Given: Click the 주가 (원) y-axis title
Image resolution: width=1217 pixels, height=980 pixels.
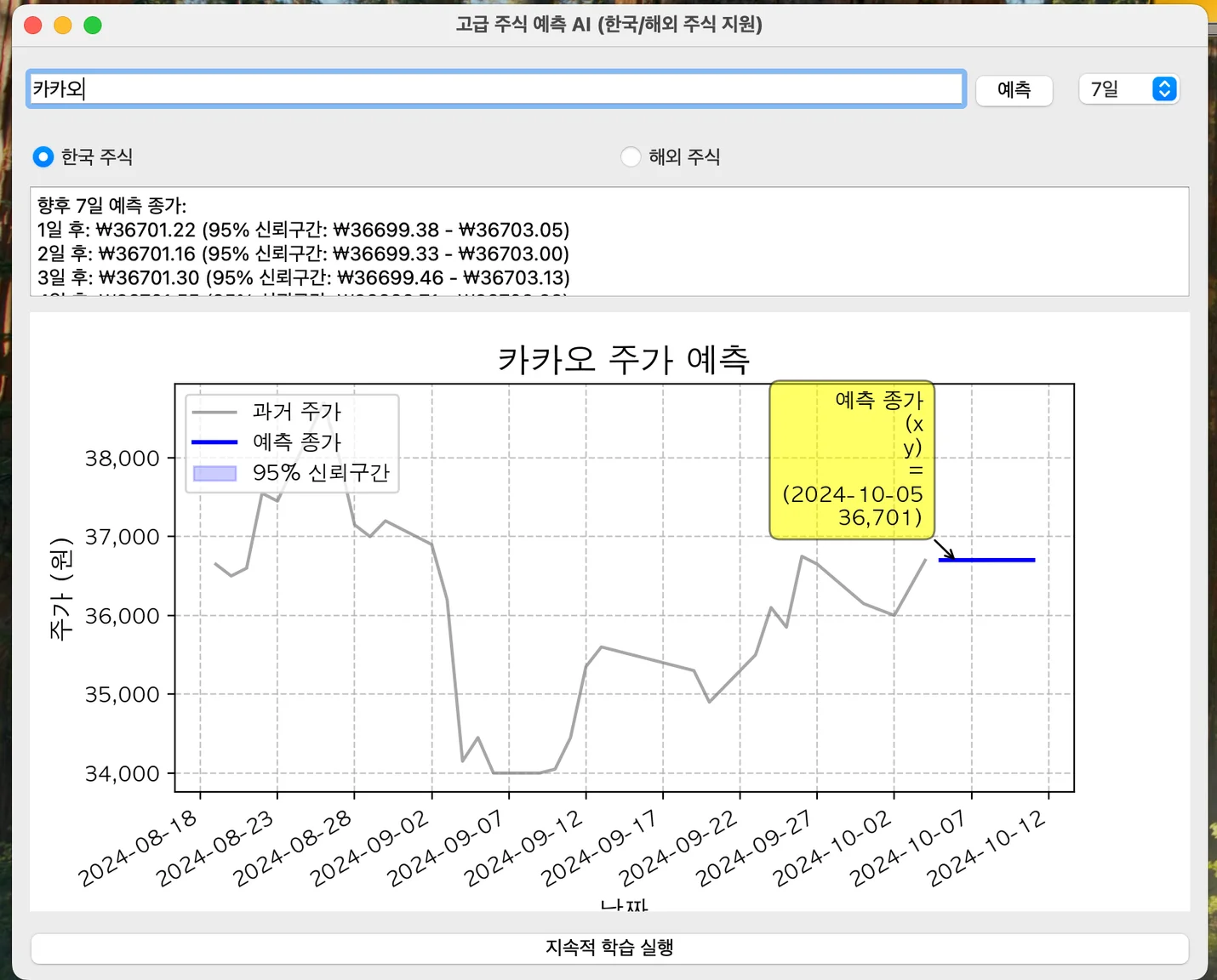Looking at the screenshot, I should point(61,589).
